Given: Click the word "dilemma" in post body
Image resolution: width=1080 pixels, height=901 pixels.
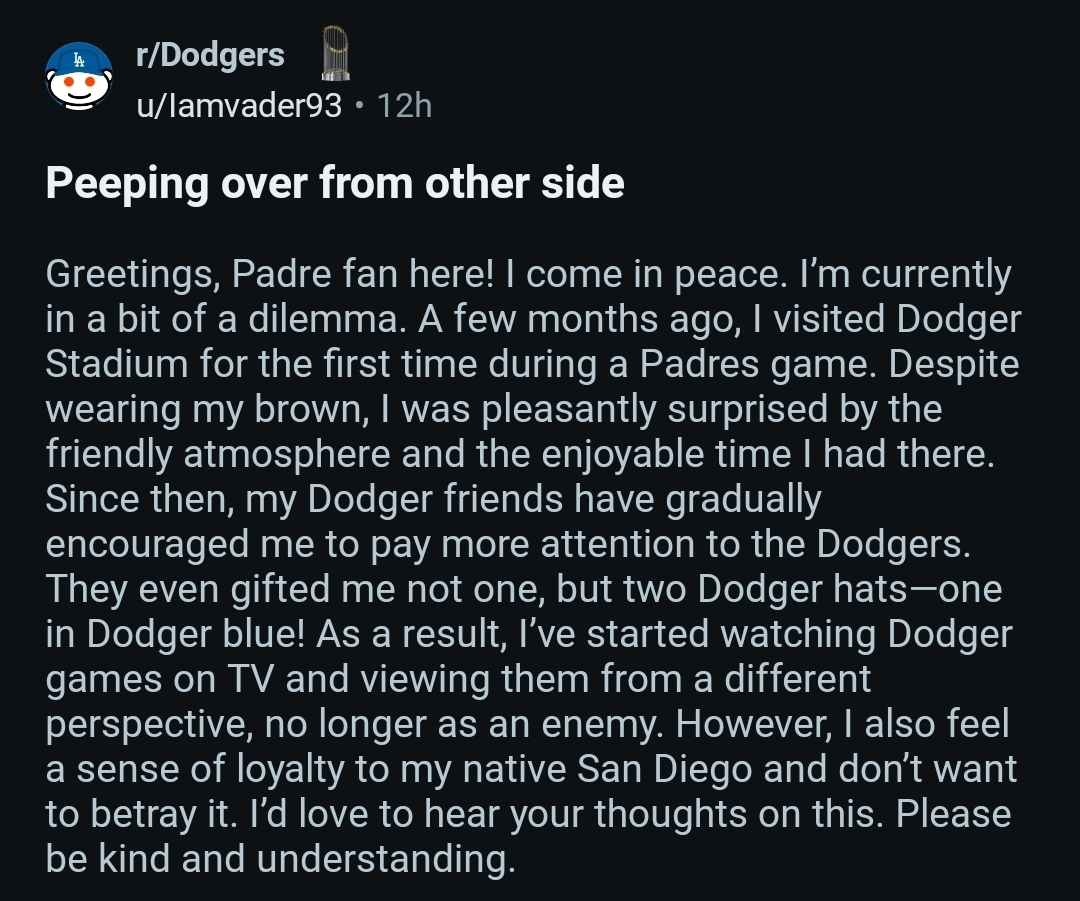Looking at the screenshot, I should click(x=322, y=320).
